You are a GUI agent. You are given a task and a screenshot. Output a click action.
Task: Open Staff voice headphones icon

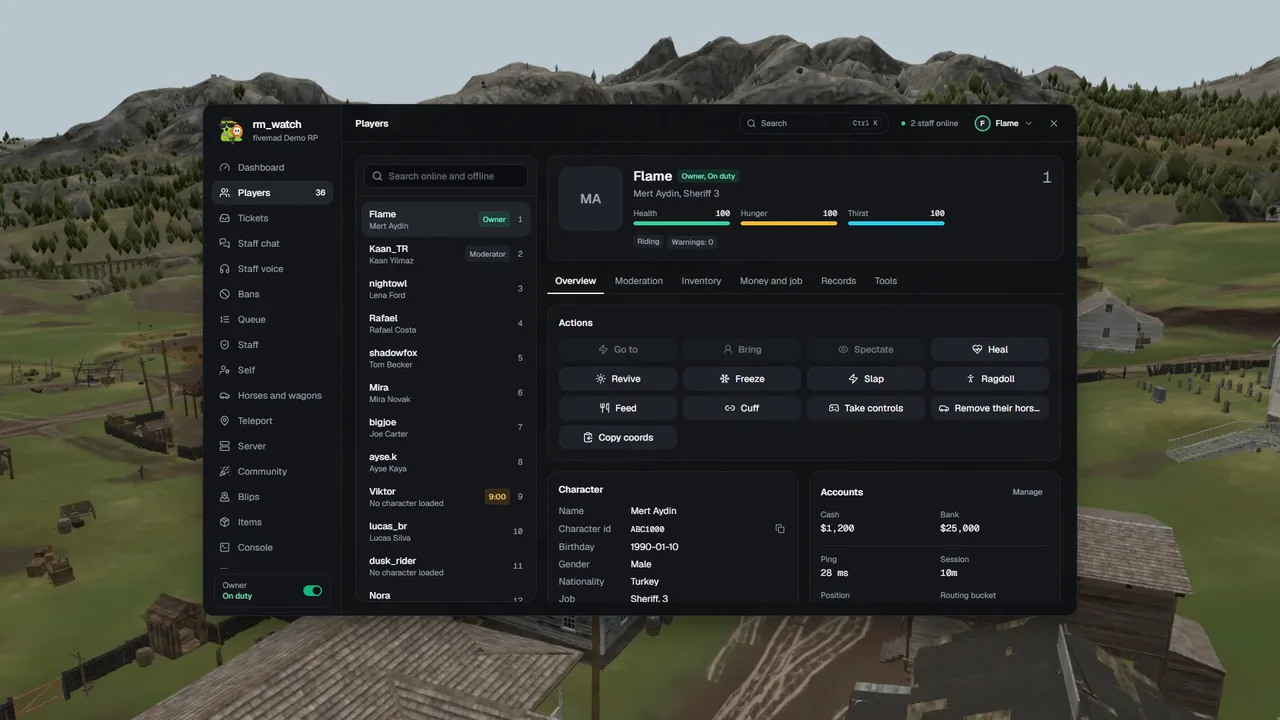[225, 269]
